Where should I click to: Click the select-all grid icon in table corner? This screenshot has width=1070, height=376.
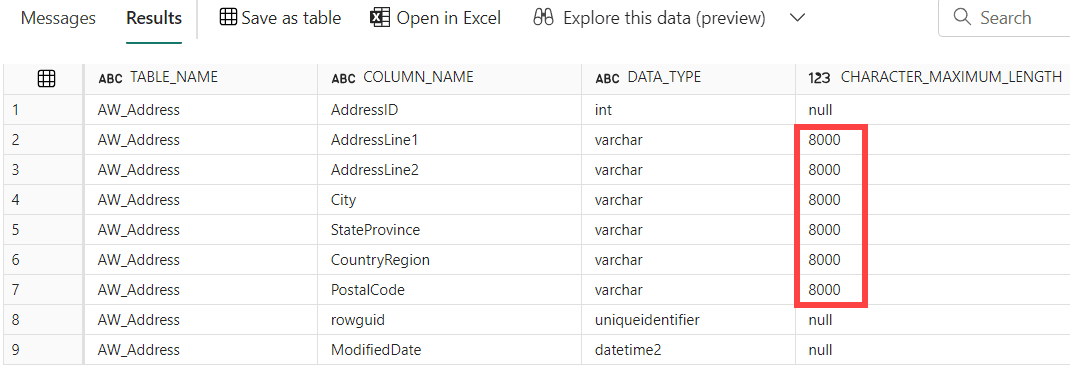click(x=46, y=79)
